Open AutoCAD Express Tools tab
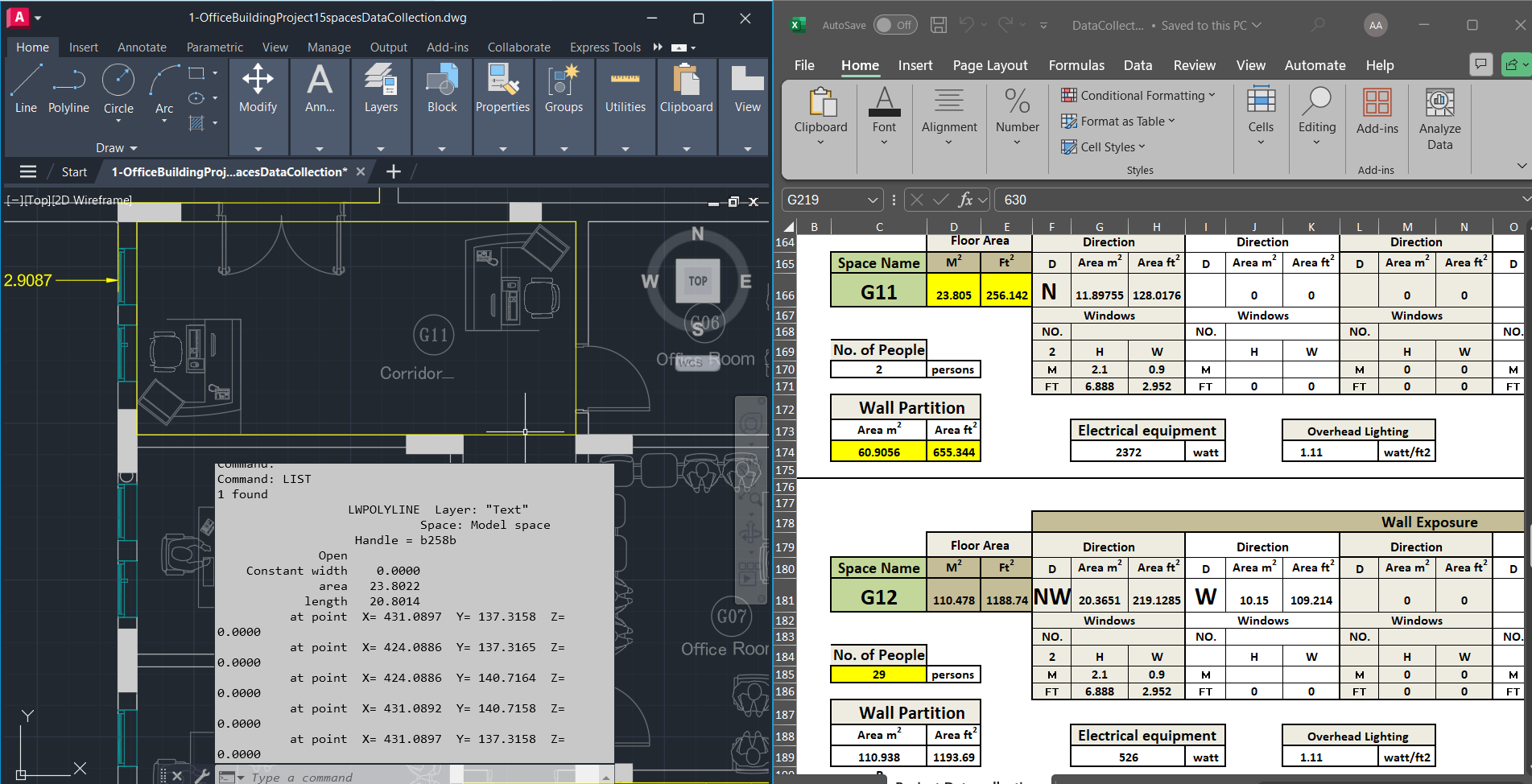1532x784 pixels. [605, 47]
